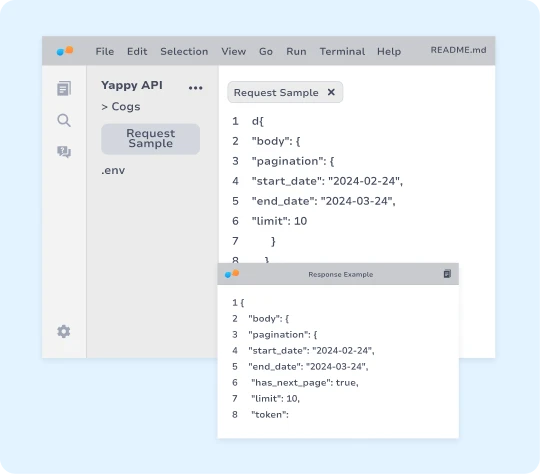Open the explorer files icon in sidebar
The height and width of the screenshot is (474, 540).
(x=64, y=89)
